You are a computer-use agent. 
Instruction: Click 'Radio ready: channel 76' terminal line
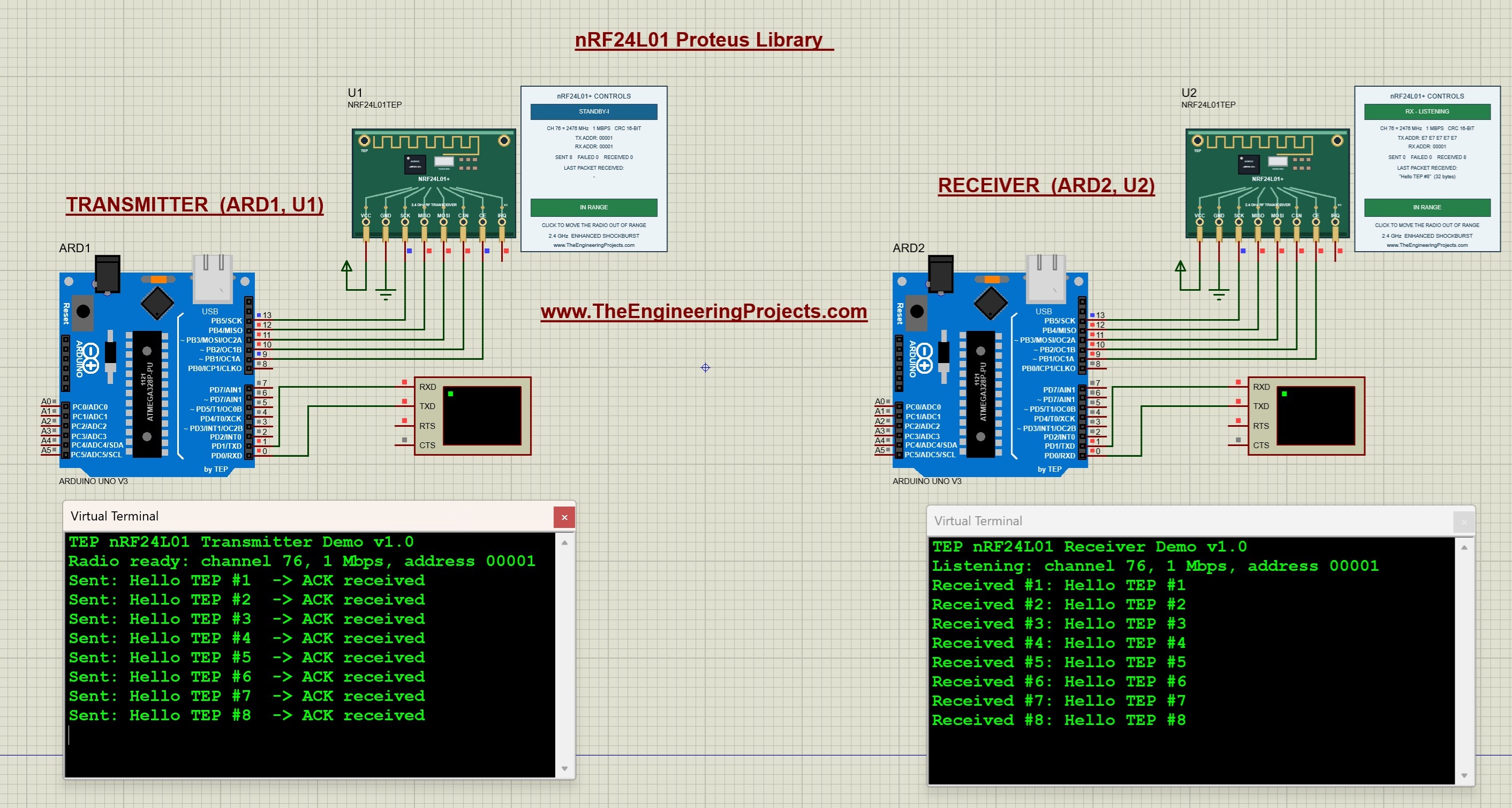click(301, 561)
